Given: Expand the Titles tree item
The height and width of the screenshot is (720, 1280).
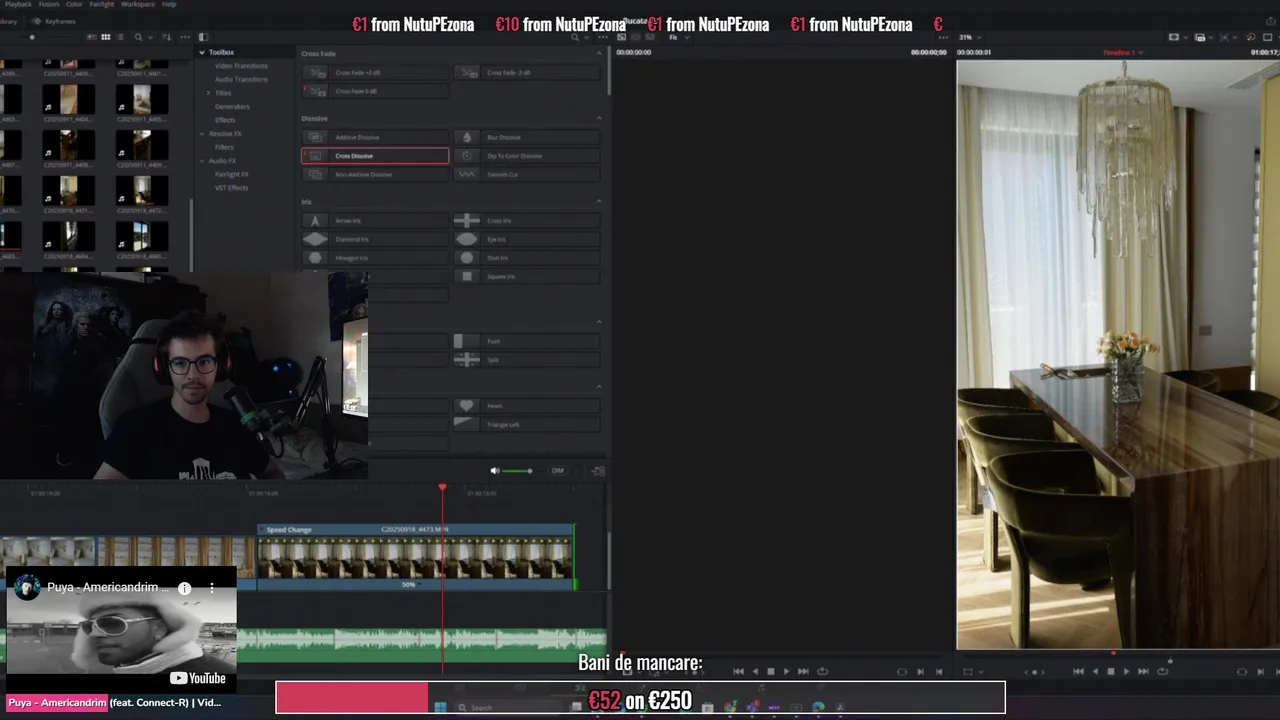Looking at the screenshot, I should [209, 93].
